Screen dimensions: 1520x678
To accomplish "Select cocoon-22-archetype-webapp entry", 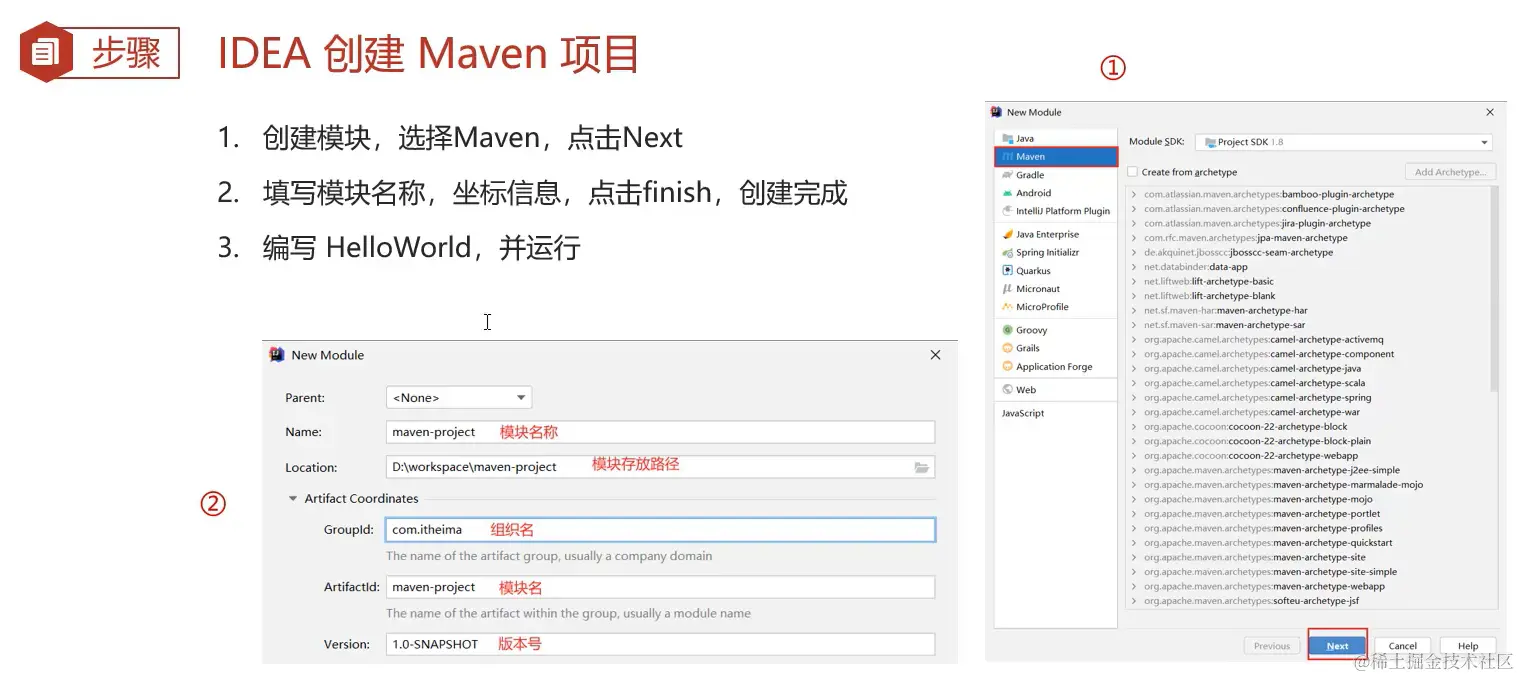I will coord(1251,455).
